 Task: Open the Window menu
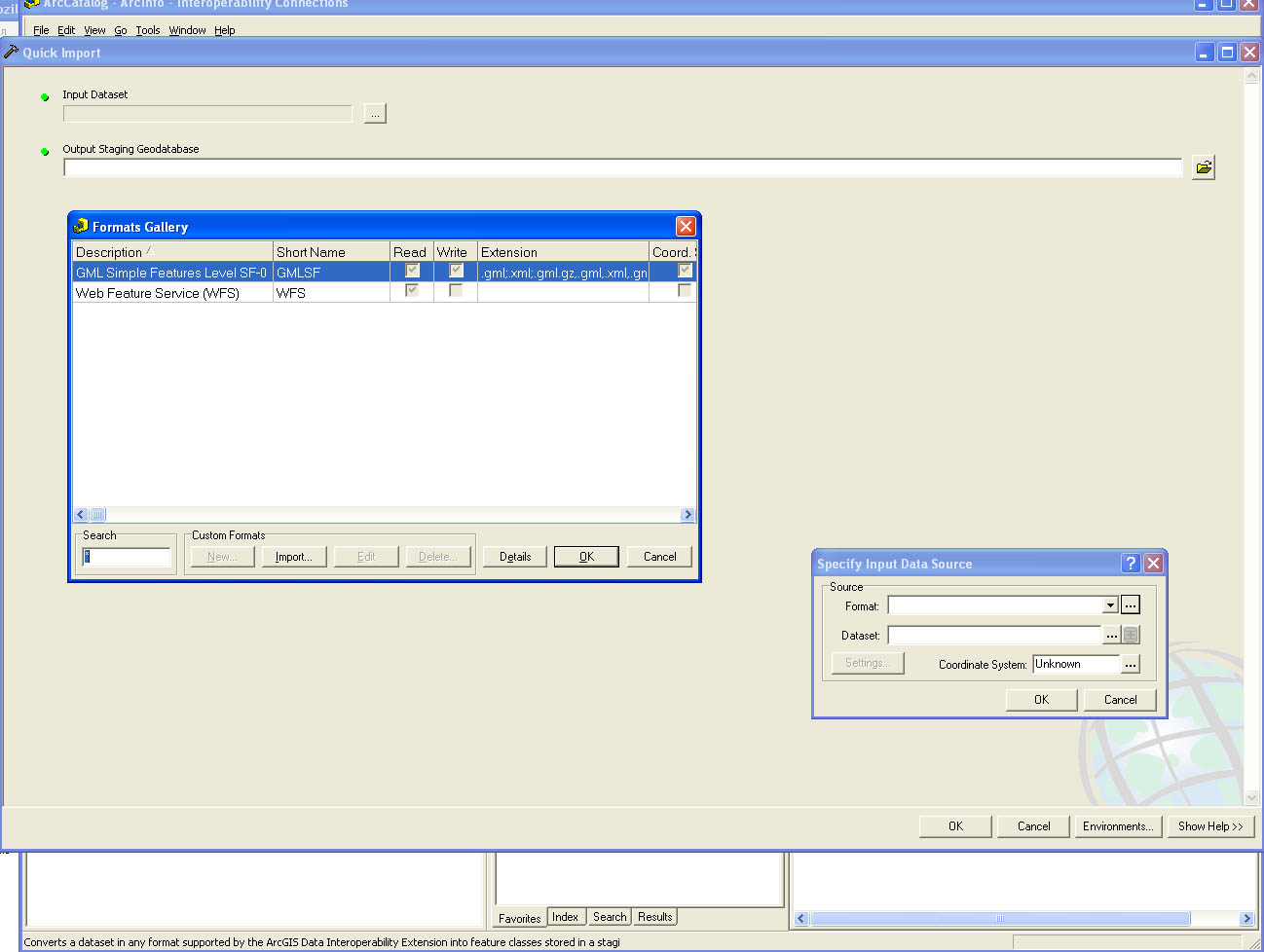[187, 30]
